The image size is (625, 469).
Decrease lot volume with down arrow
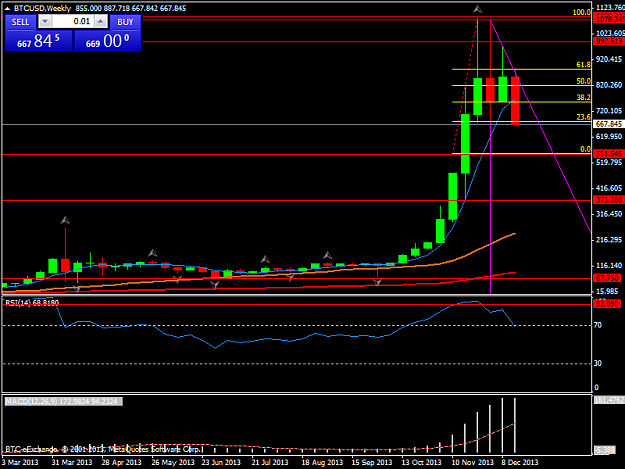click(x=45, y=22)
